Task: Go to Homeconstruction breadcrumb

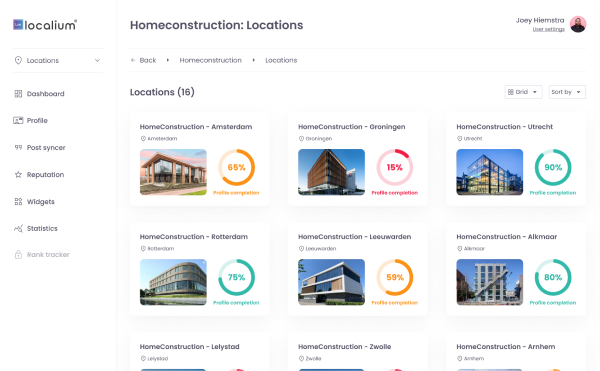Action: [x=210, y=60]
